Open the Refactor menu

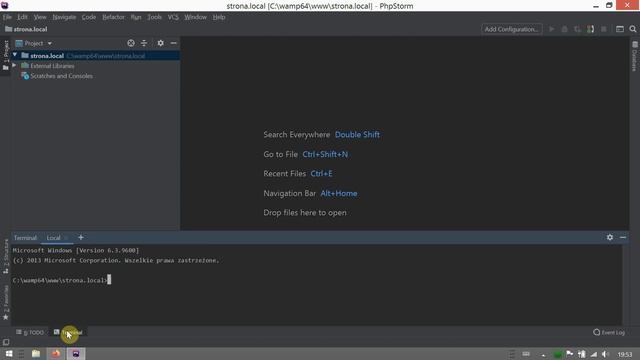(113, 17)
